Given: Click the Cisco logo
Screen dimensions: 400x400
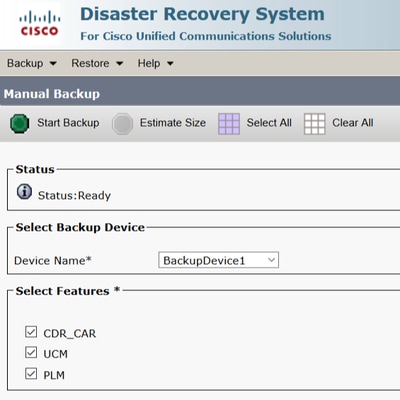Looking at the screenshot, I should tap(39, 23).
